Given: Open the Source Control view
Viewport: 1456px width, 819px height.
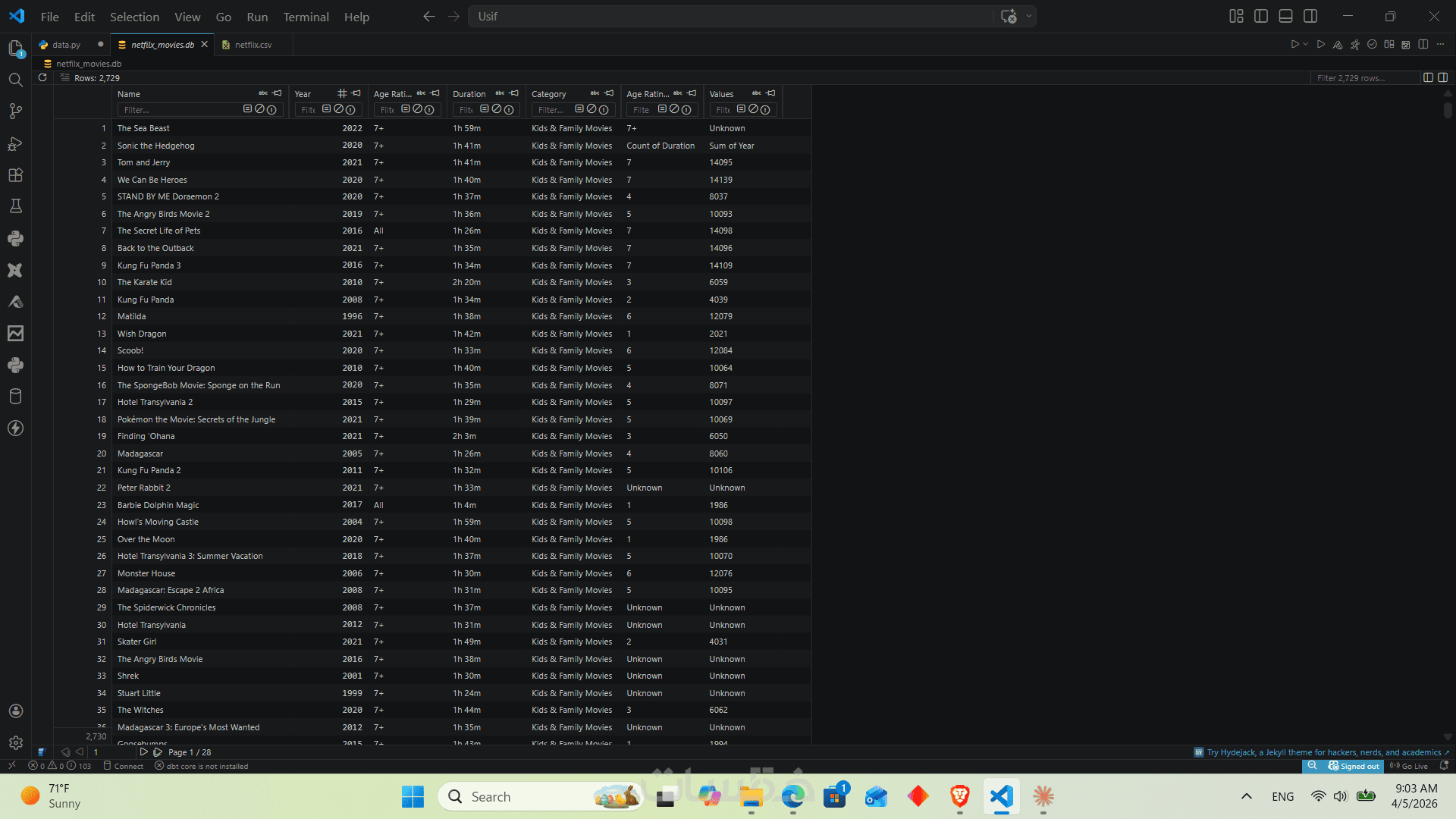Looking at the screenshot, I should [15, 111].
